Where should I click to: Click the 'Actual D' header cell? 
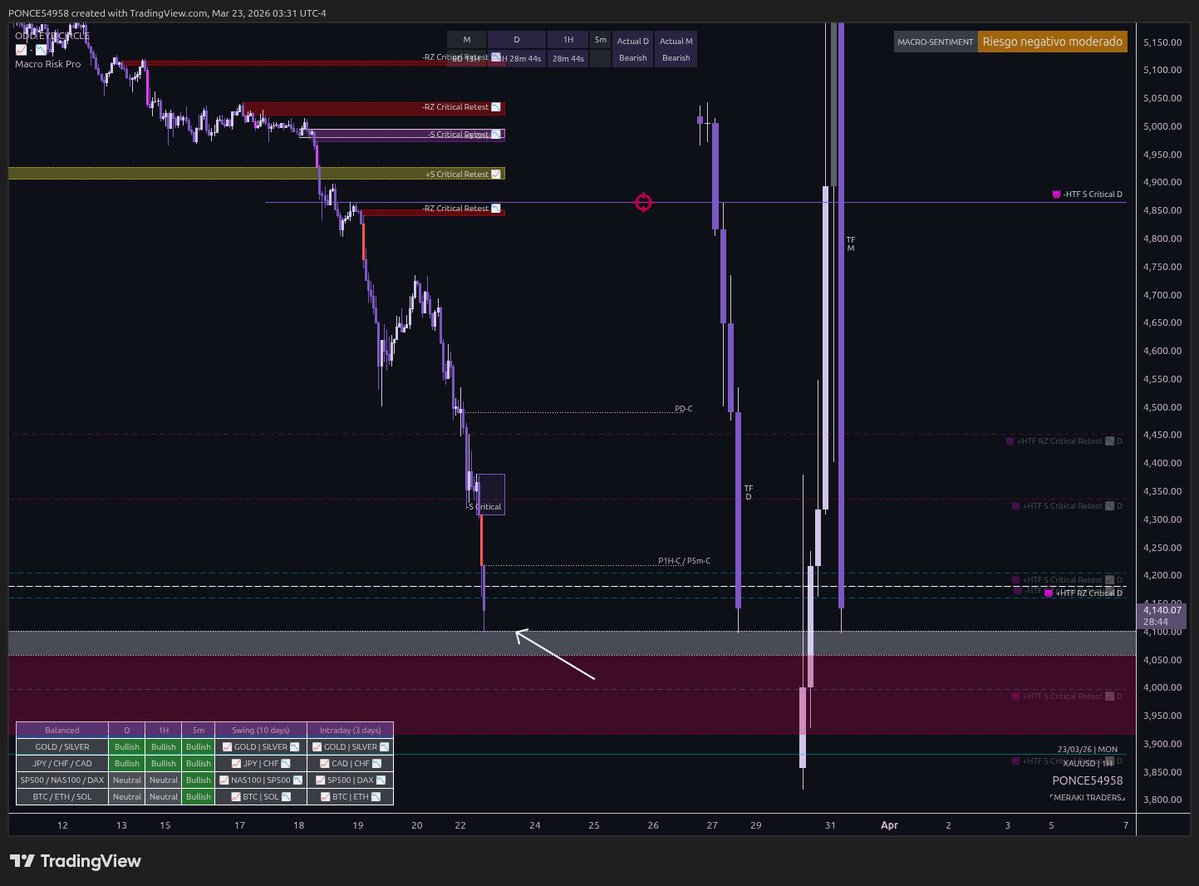(632, 41)
